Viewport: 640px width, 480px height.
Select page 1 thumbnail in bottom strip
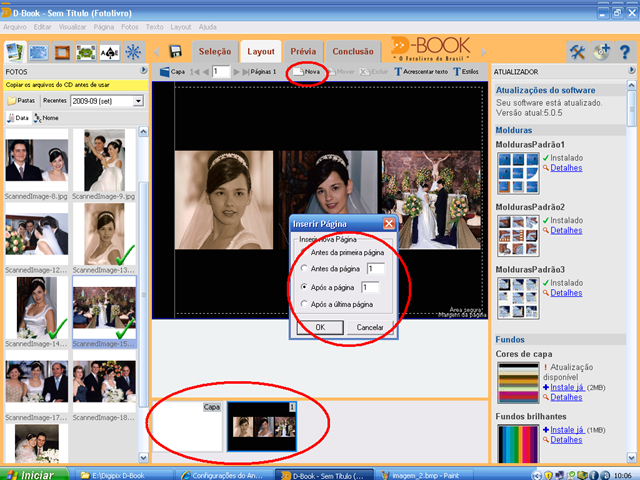[x=262, y=427]
